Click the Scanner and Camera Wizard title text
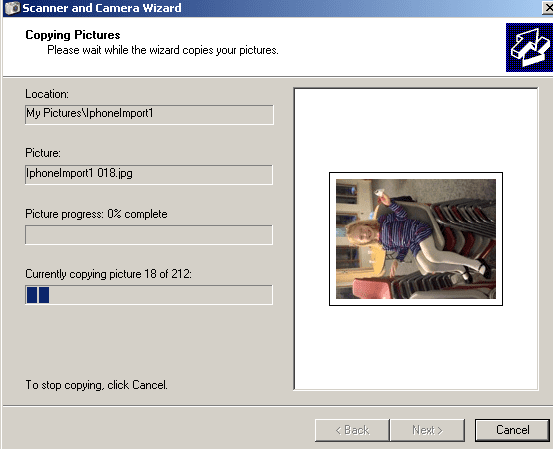This screenshot has width=553, height=449. tap(102, 8)
